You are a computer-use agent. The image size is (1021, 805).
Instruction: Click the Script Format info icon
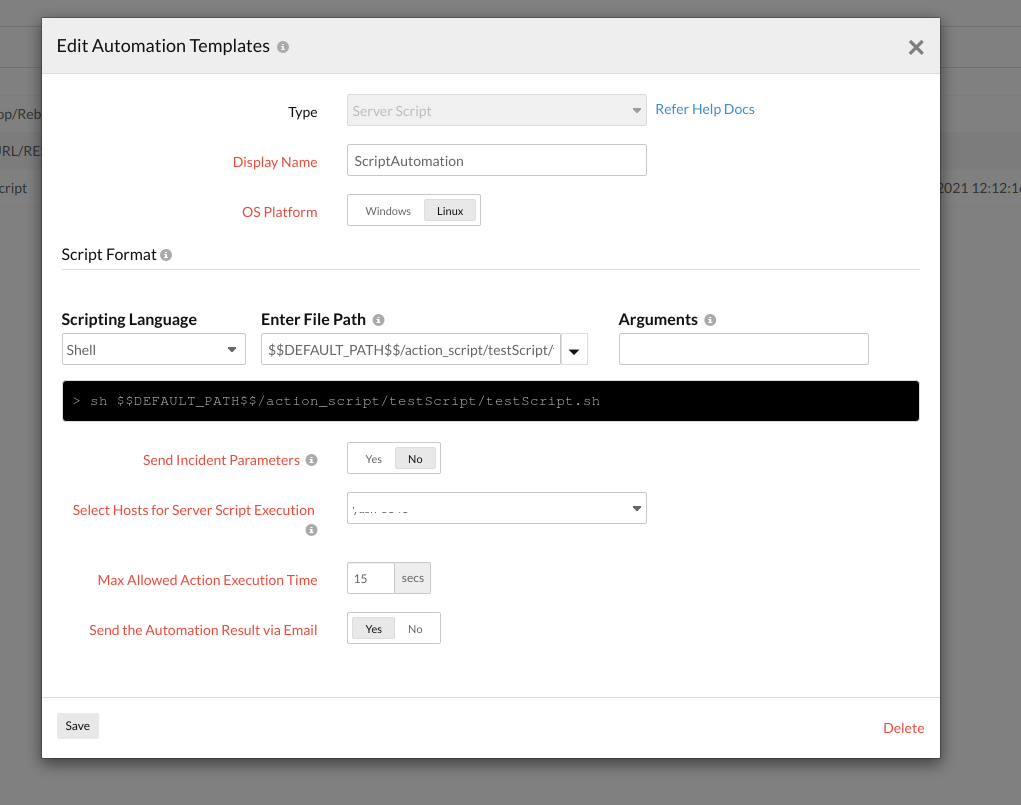click(x=166, y=255)
